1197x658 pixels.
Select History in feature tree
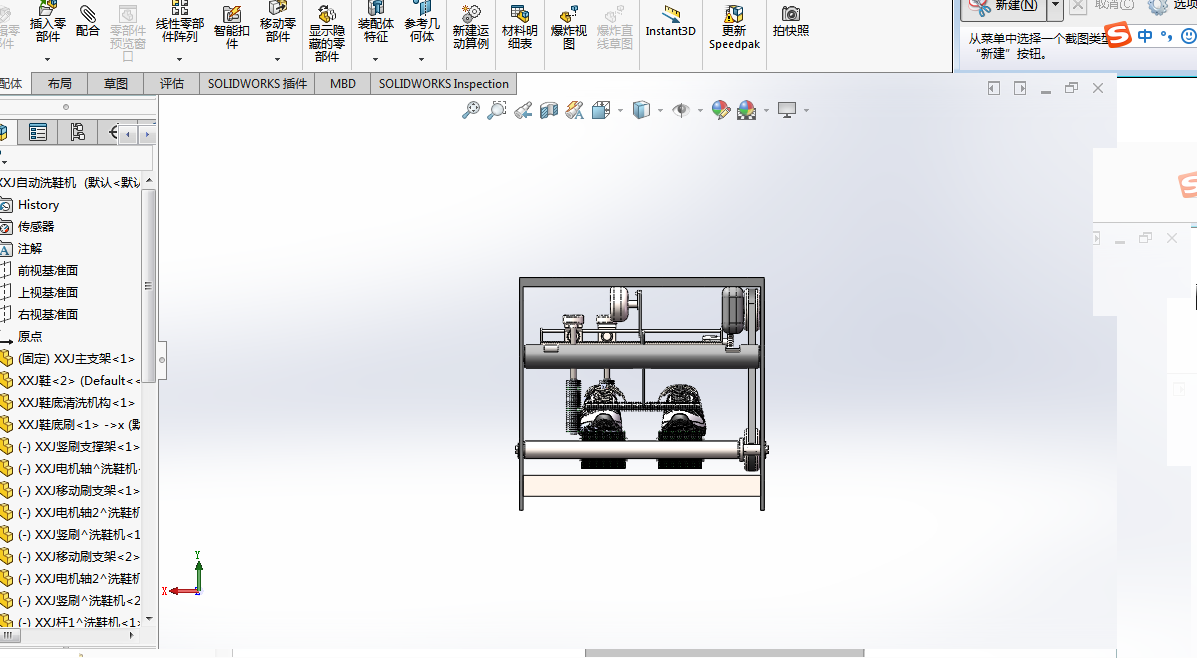[38, 205]
